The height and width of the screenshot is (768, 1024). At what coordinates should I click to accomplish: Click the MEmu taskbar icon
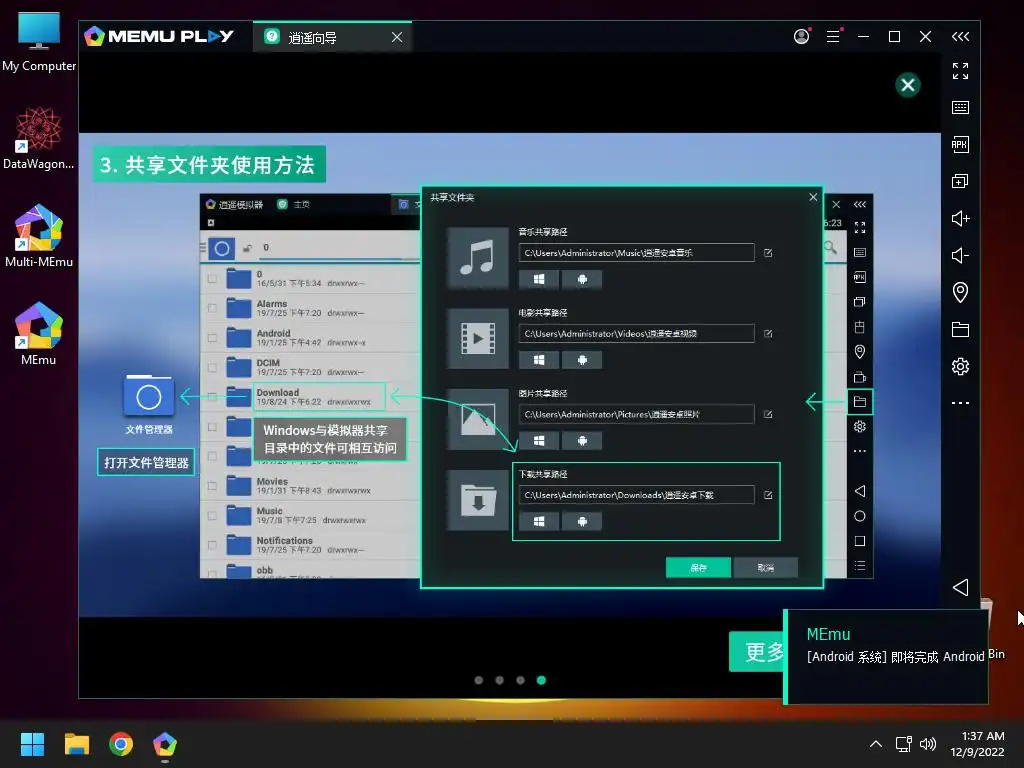[x=165, y=744]
